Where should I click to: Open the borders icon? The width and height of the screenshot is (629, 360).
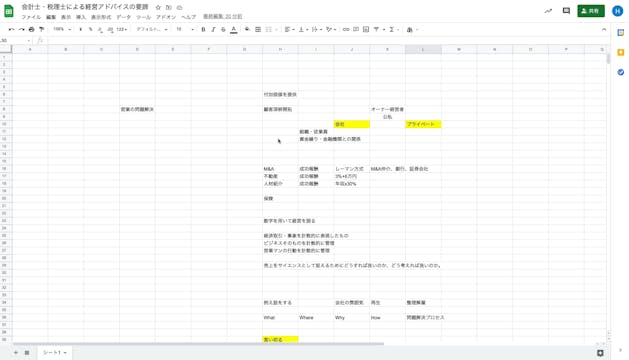(x=258, y=29)
